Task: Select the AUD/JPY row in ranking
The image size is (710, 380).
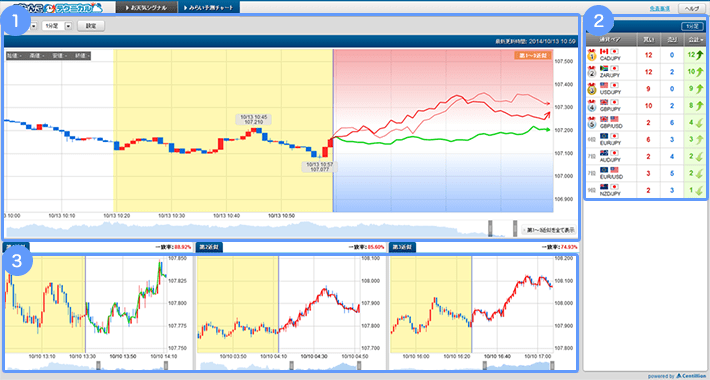Action: pos(646,156)
